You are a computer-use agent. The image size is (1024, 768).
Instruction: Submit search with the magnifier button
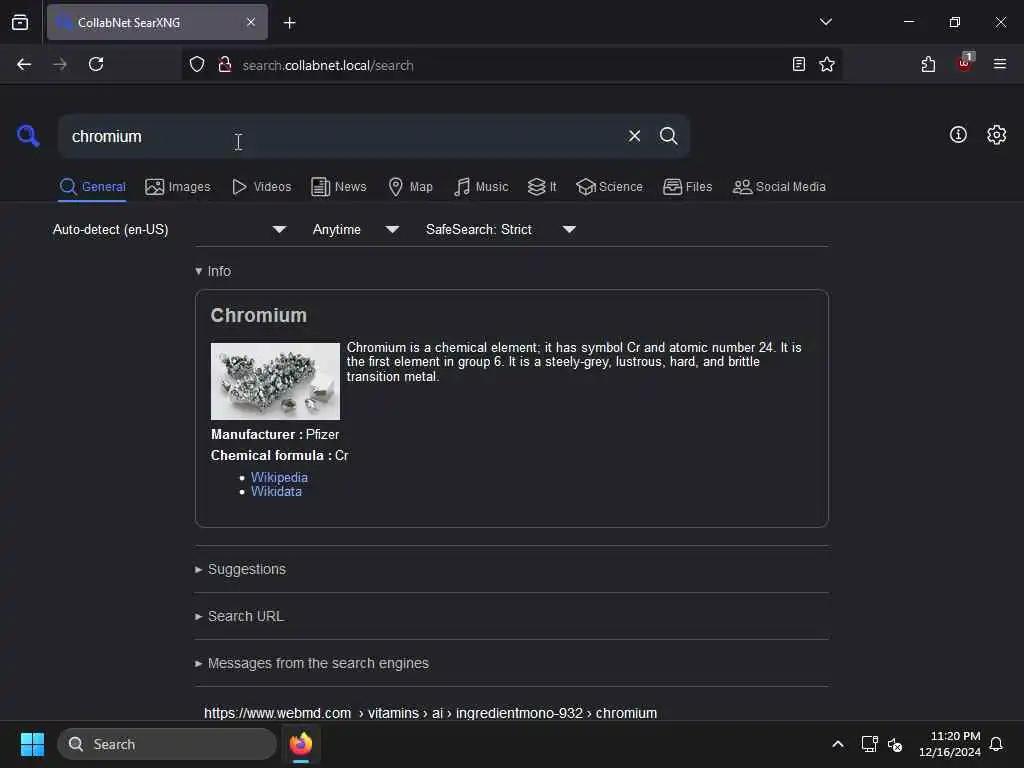668,136
